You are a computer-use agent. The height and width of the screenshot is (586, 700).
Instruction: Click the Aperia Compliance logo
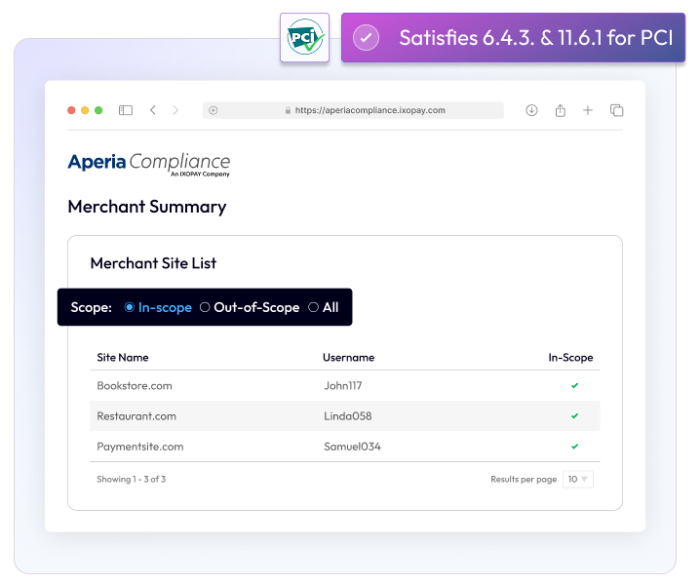pyautogui.click(x=148, y=163)
